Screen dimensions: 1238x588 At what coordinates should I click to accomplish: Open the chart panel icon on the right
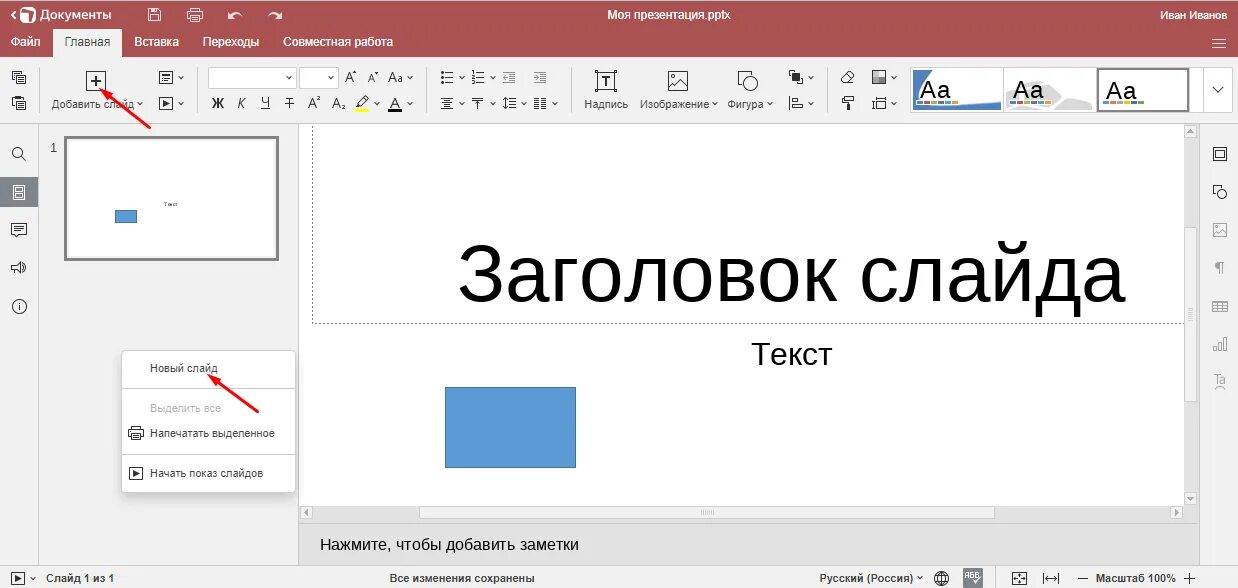(1219, 344)
